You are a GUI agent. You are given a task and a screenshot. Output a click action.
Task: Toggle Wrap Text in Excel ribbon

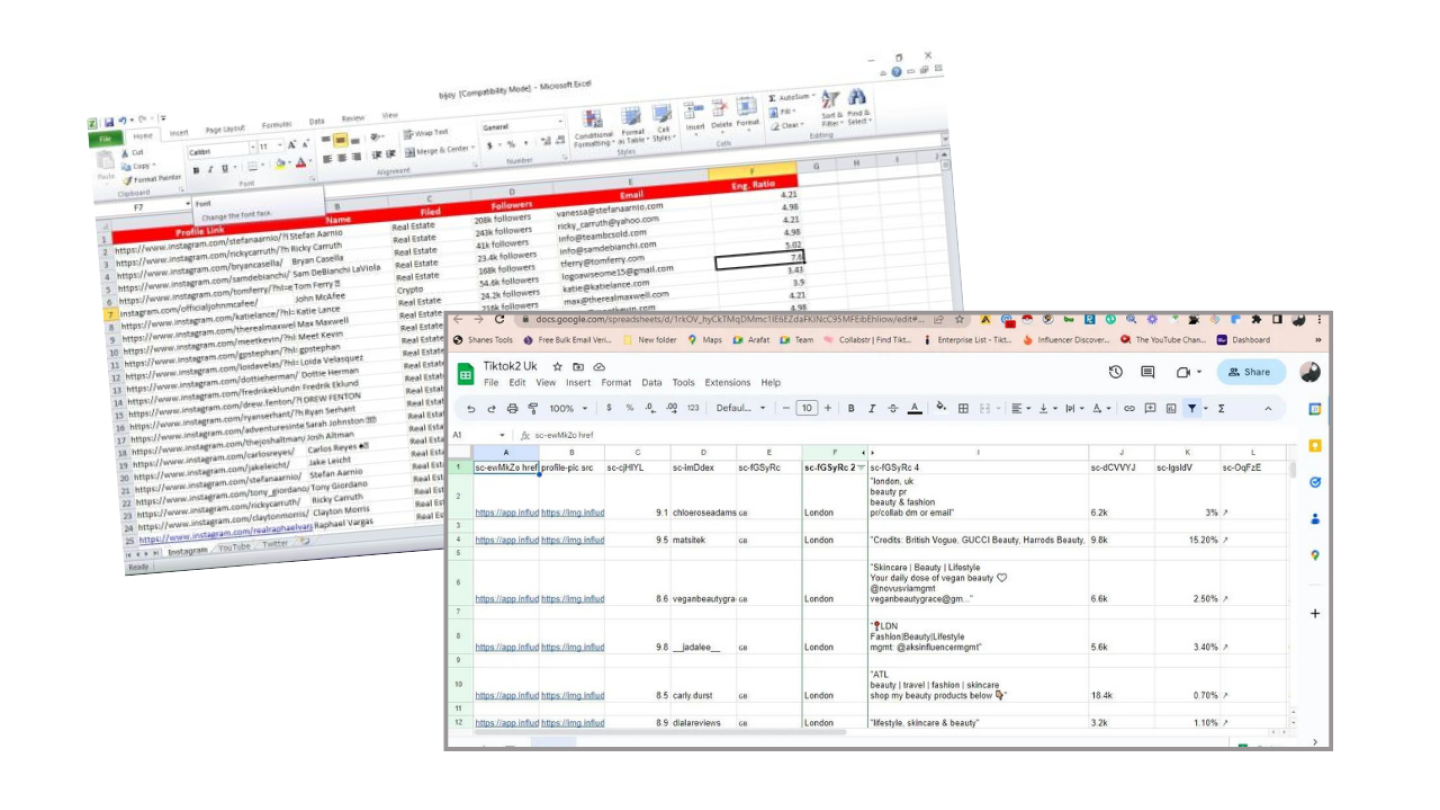tap(425, 133)
